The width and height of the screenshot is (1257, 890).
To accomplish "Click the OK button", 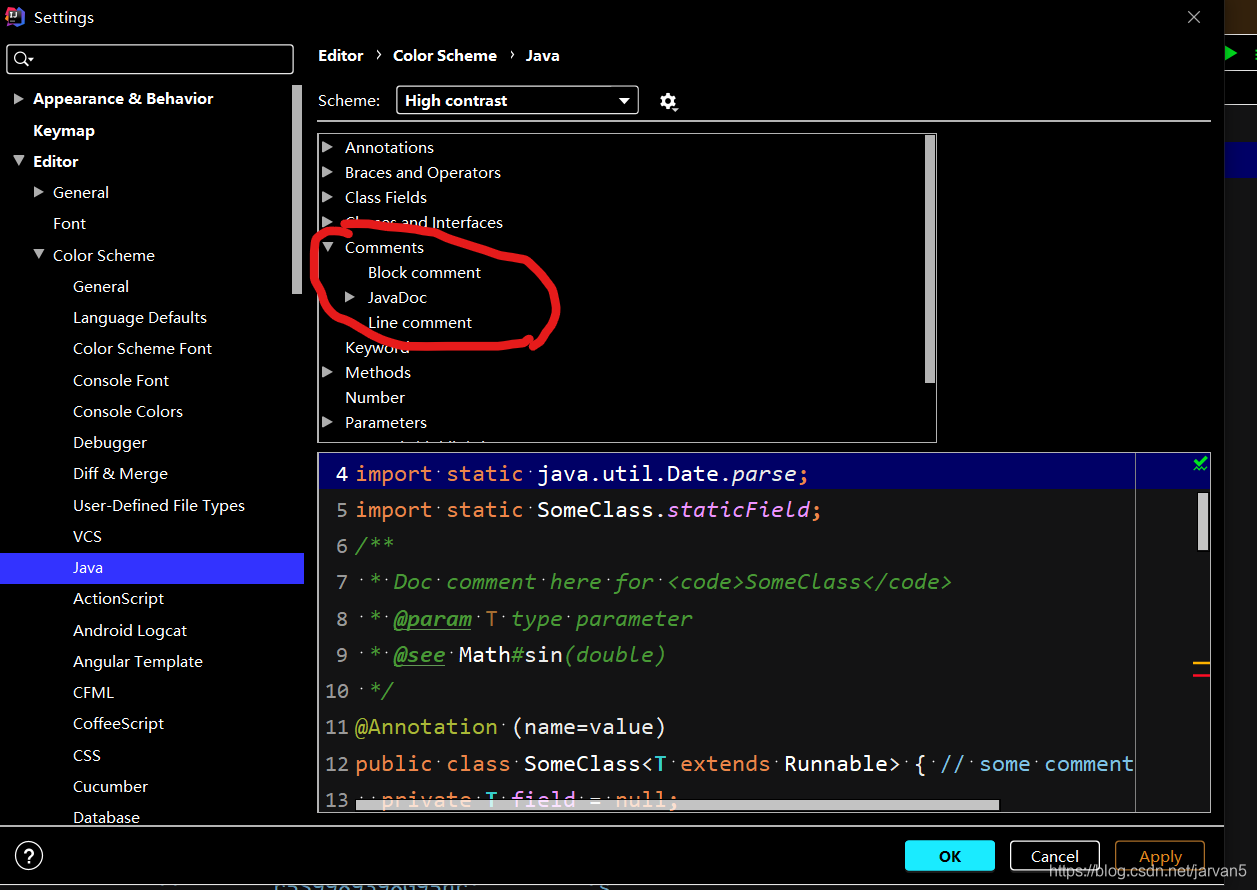I will coord(949,856).
